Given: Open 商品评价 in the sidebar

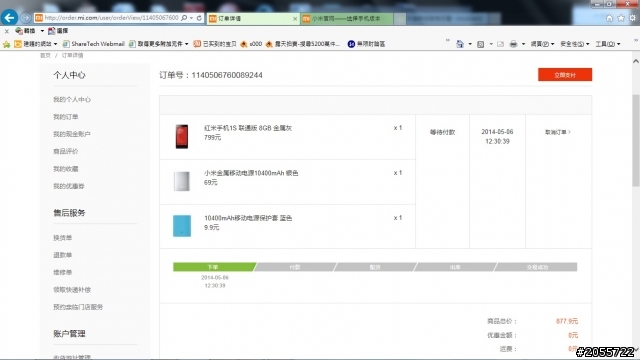Looking at the screenshot, I should click(66, 151).
